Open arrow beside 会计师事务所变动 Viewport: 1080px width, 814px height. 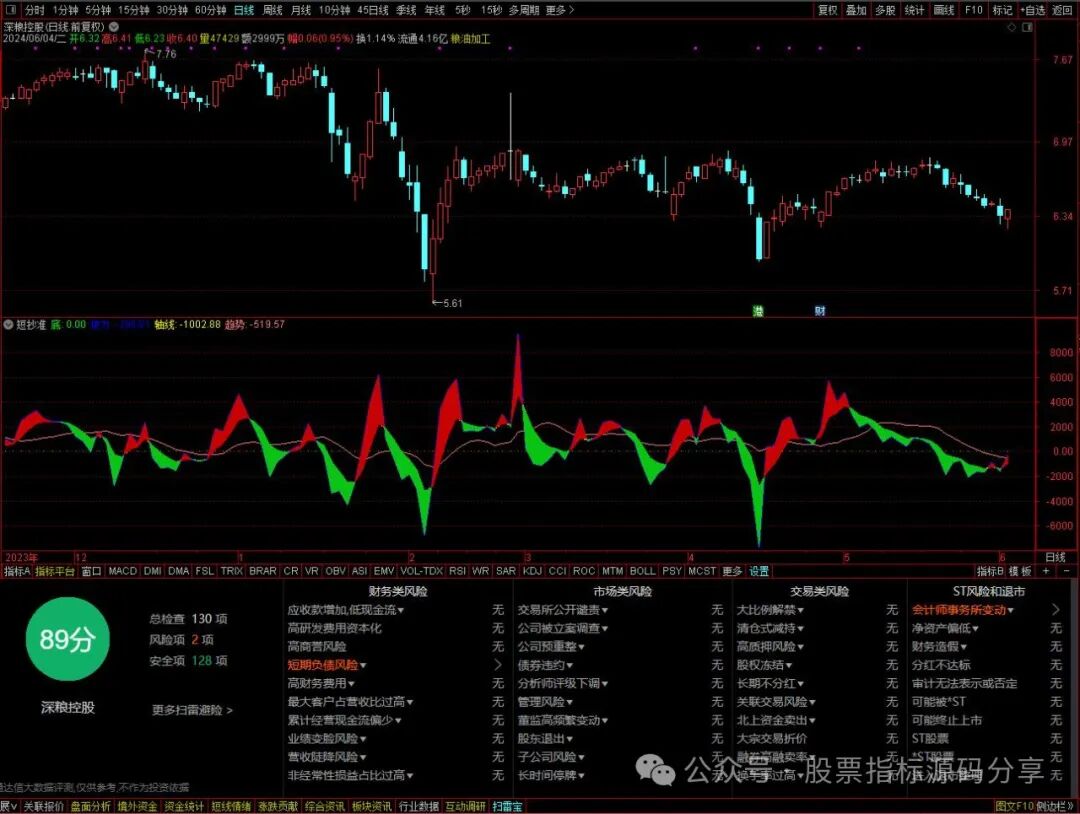[1056, 609]
